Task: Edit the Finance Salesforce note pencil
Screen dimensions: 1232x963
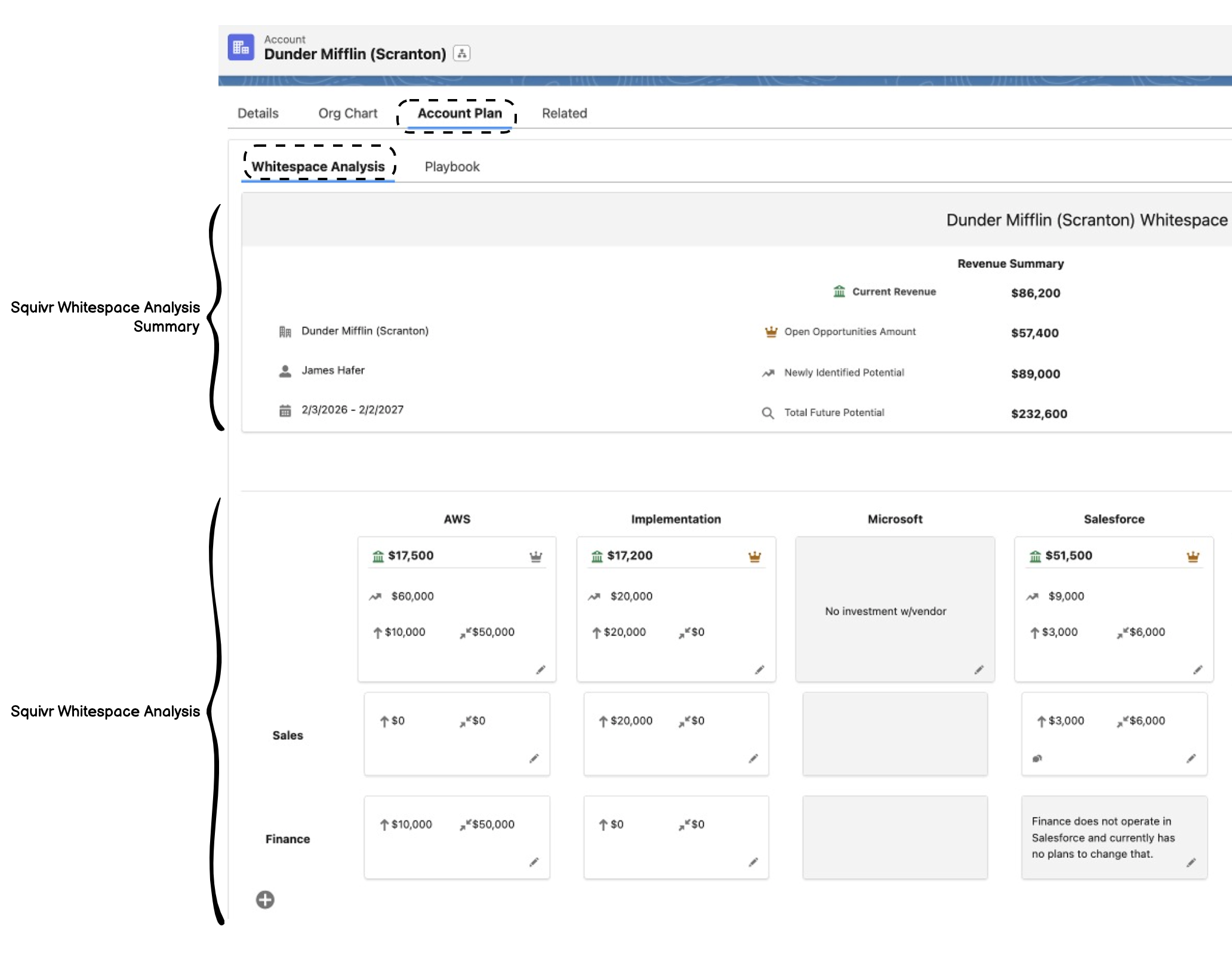Action: click(1191, 863)
